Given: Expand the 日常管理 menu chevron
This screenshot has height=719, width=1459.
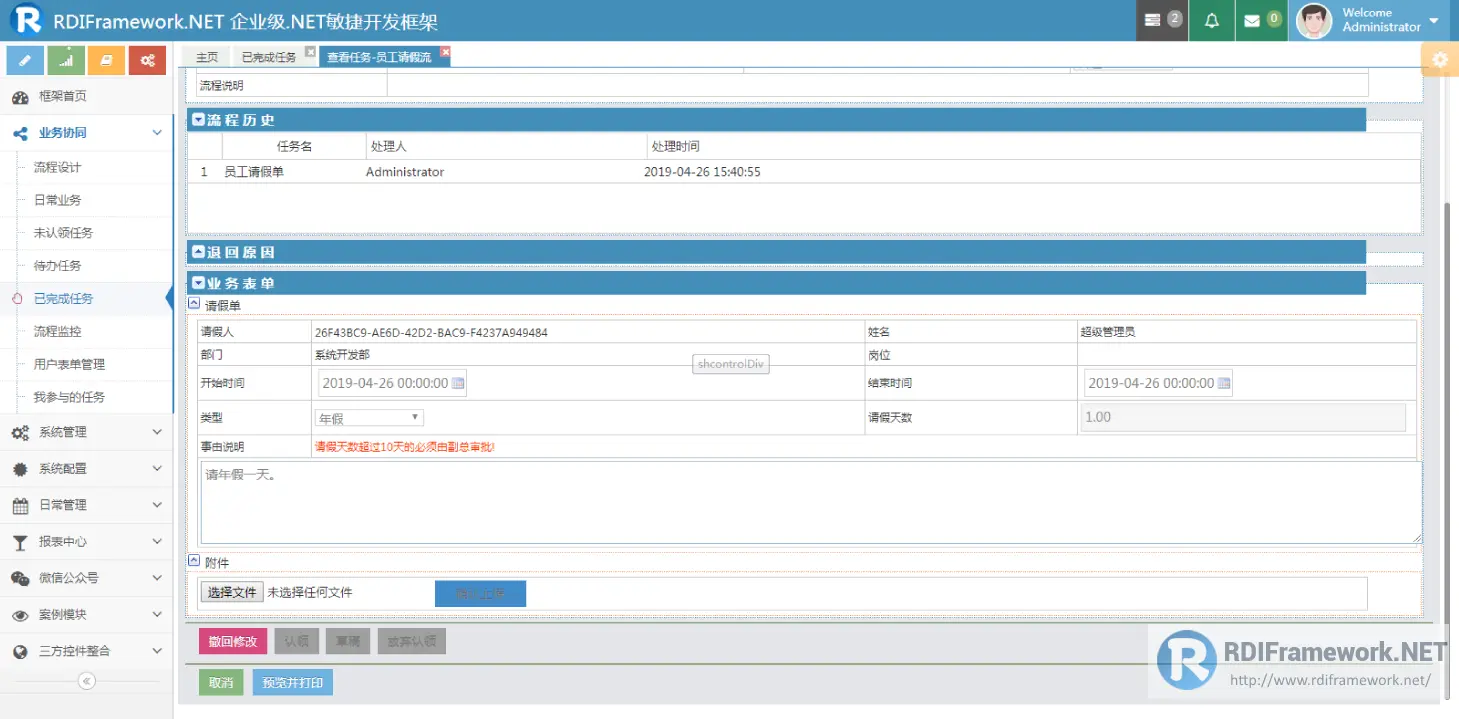Looking at the screenshot, I should pyautogui.click(x=157, y=505).
